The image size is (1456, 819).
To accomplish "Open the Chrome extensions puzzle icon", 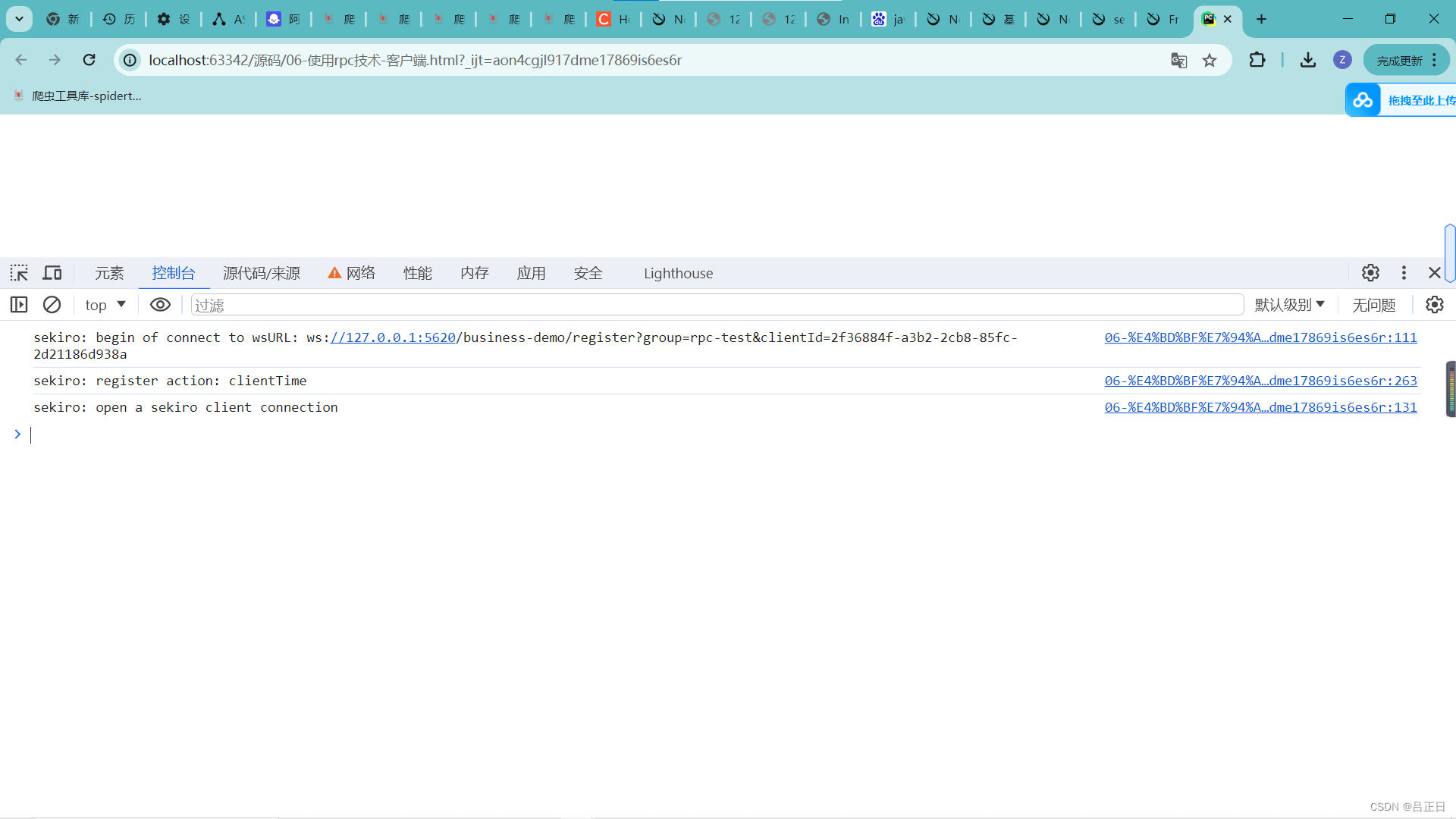I will pos(1257,60).
